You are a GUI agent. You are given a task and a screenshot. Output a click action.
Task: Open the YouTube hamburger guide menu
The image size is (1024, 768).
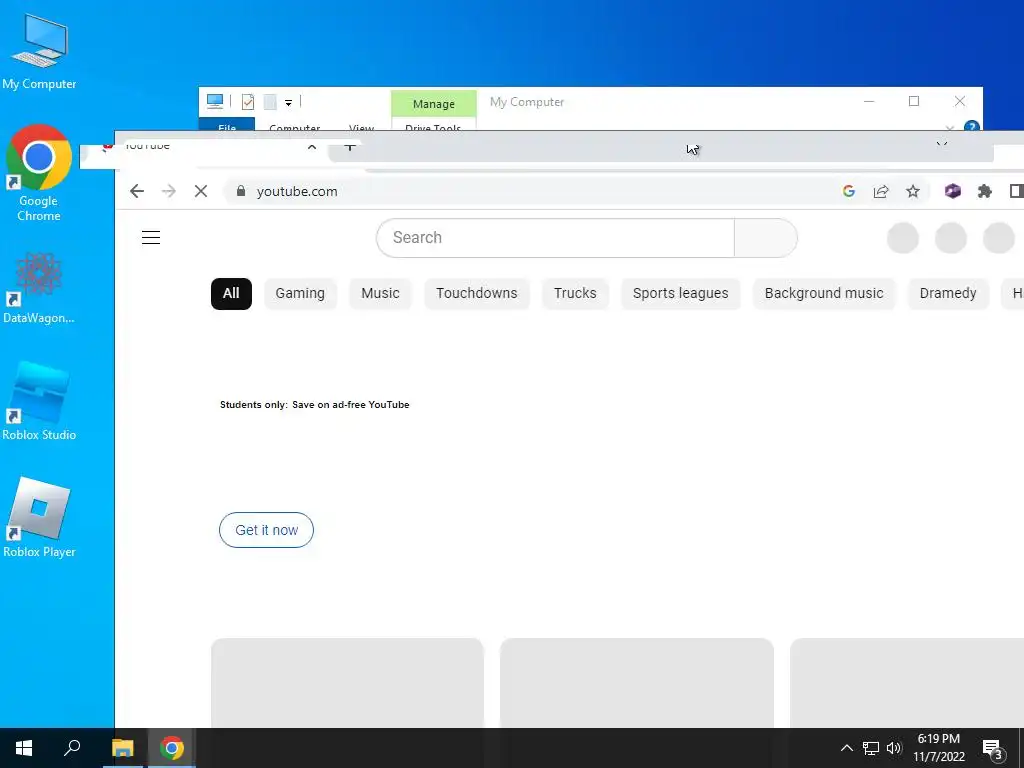click(x=151, y=237)
